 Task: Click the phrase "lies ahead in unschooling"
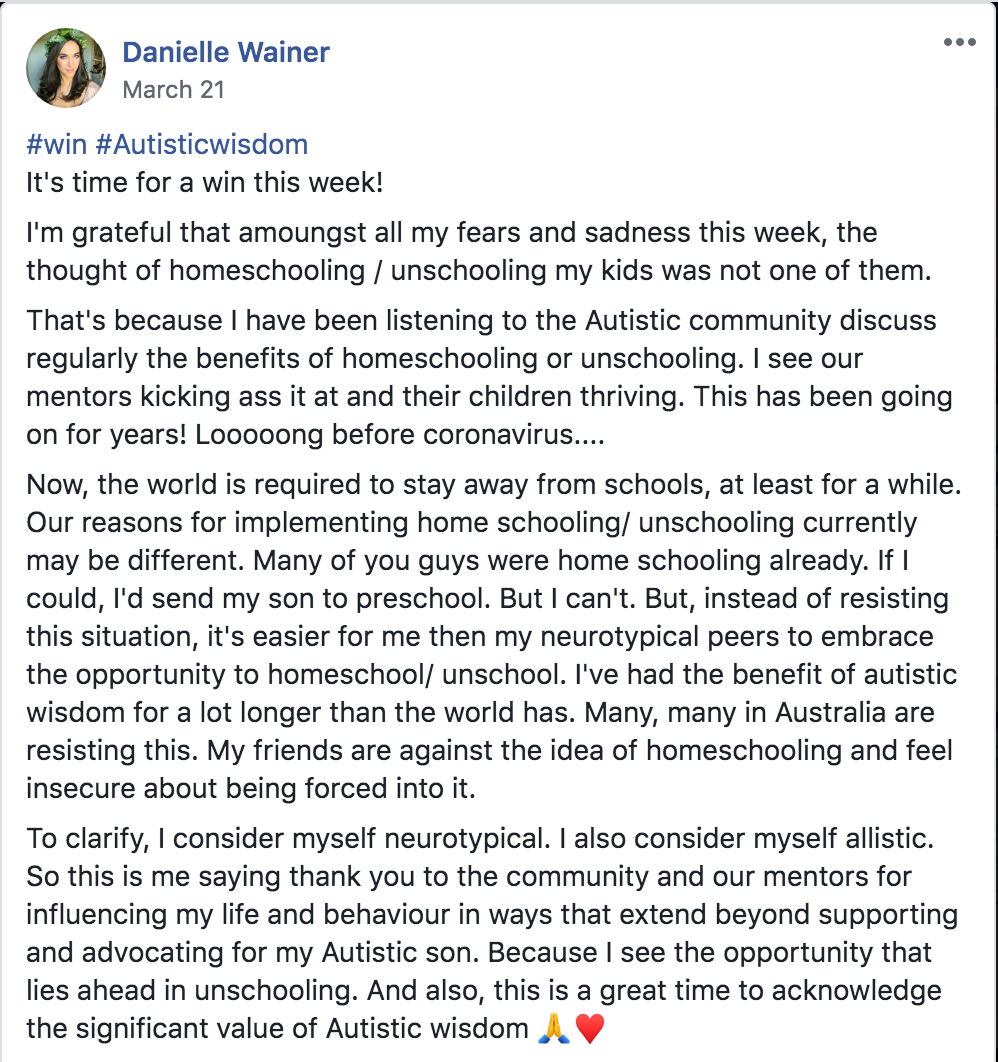tap(189, 990)
